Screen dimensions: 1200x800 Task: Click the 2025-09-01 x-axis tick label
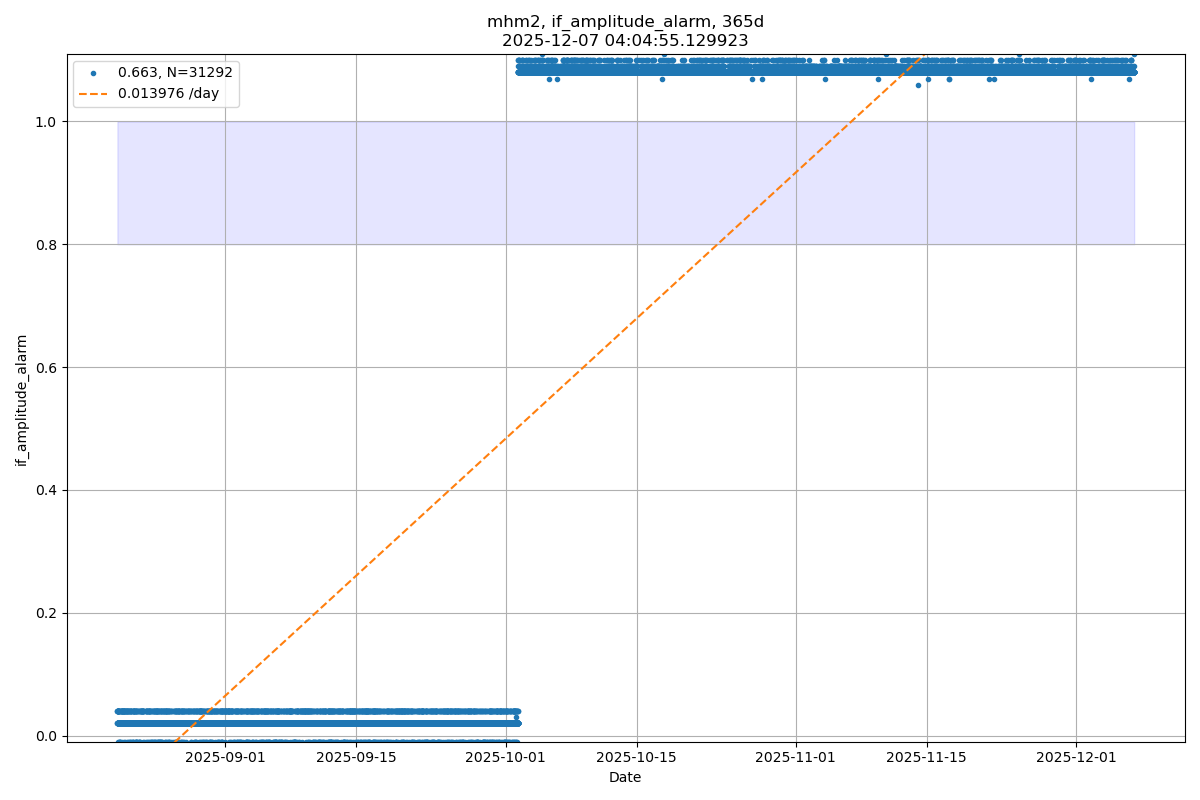pos(225,758)
